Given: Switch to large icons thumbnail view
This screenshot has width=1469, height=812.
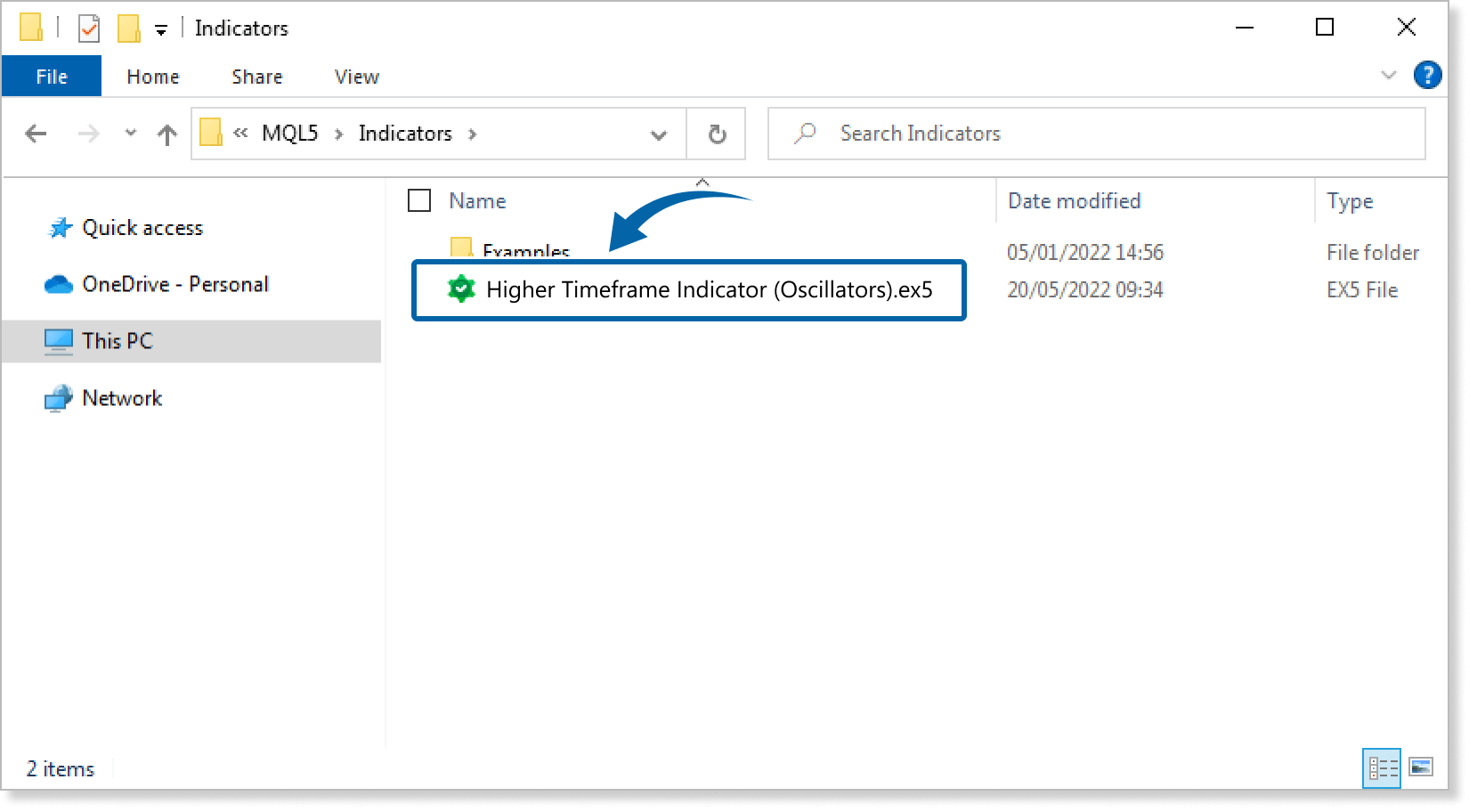Looking at the screenshot, I should pos(1421,767).
